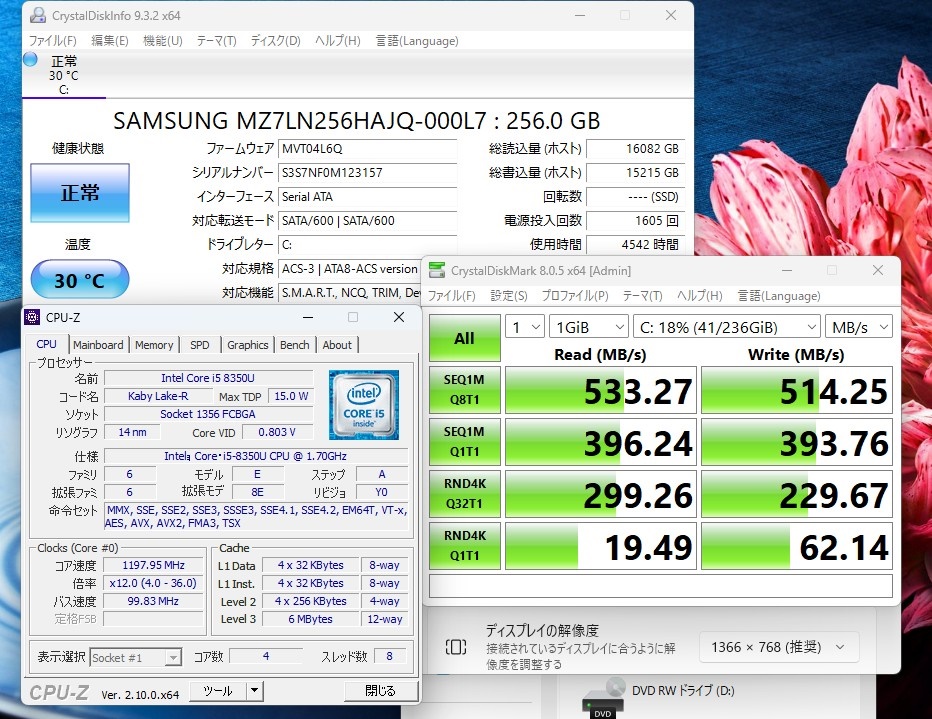This screenshot has height=719, width=932.
Task: Open the Socket #1 selection dropdown in CPU-Z
Action: 136,658
